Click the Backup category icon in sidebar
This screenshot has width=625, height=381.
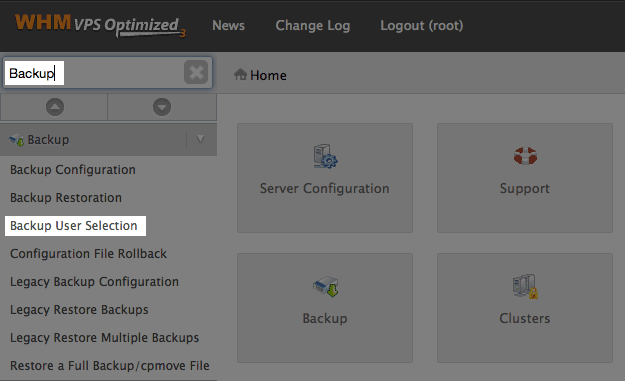tap(16, 140)
